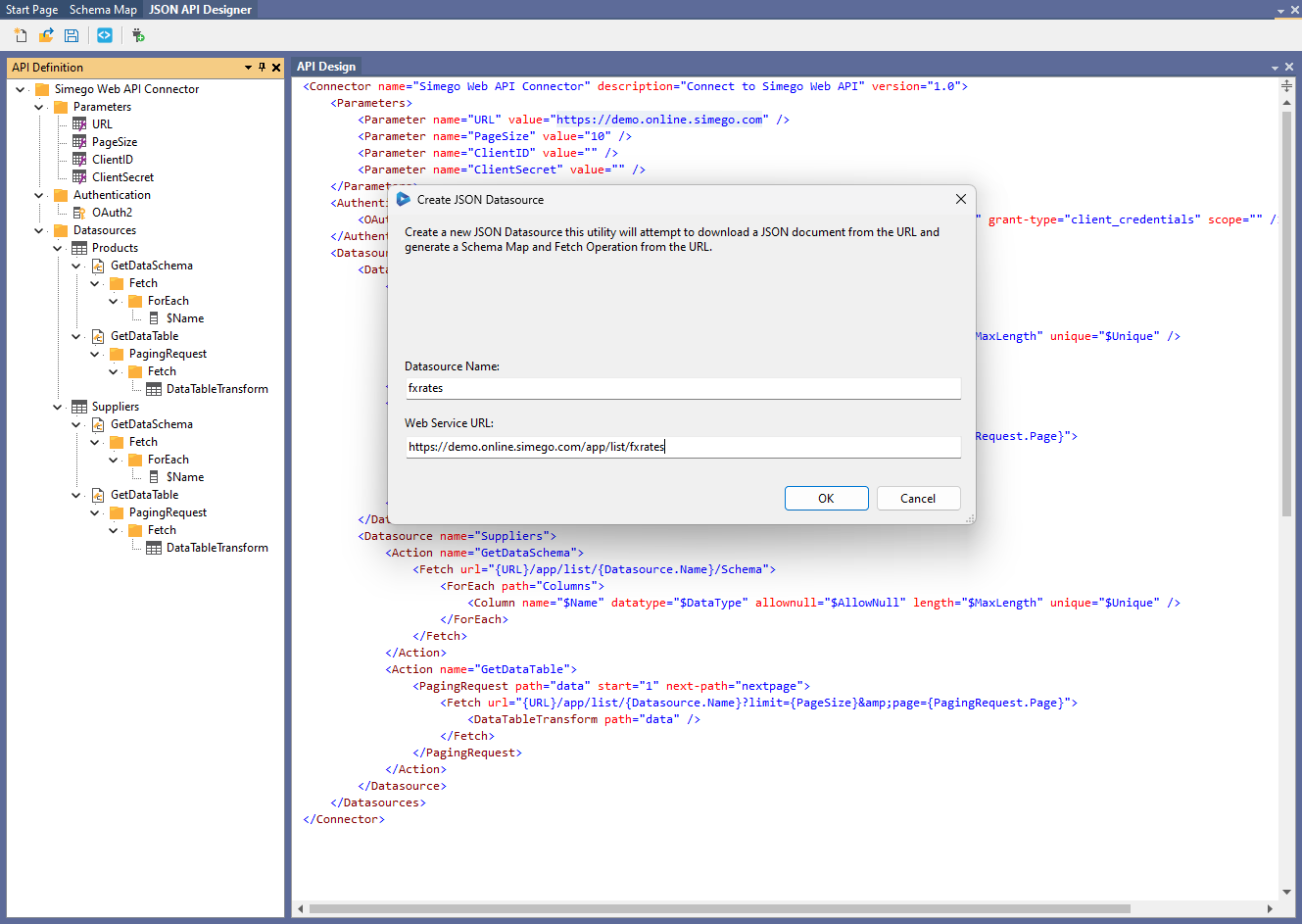Screen dimensions: 1302x924
Task: Click the OAuth2 authentication icon
Action: click(x=79, y=213)
